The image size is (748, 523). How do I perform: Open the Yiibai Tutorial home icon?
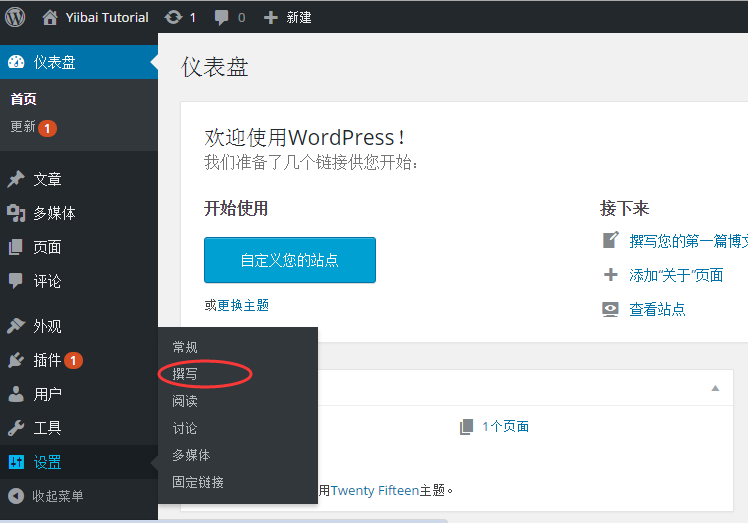50,17
